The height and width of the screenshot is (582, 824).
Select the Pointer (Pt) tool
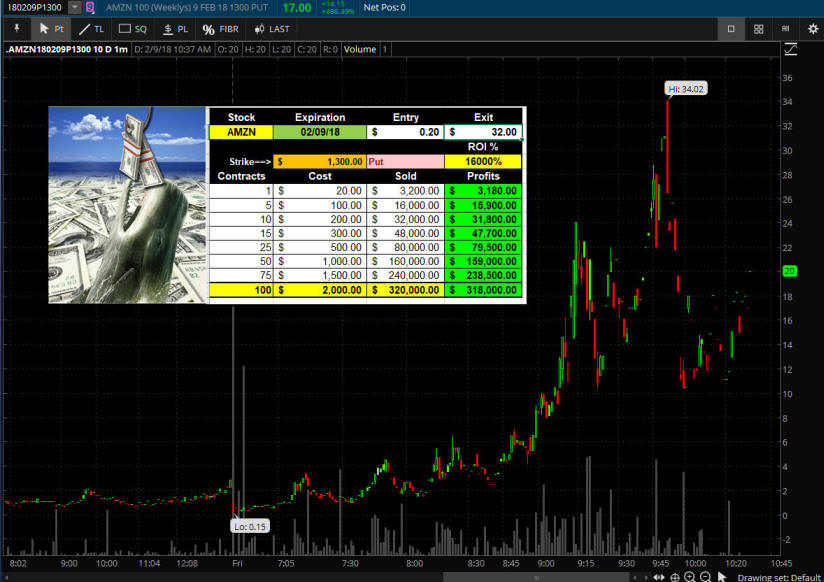click(51, 29)
